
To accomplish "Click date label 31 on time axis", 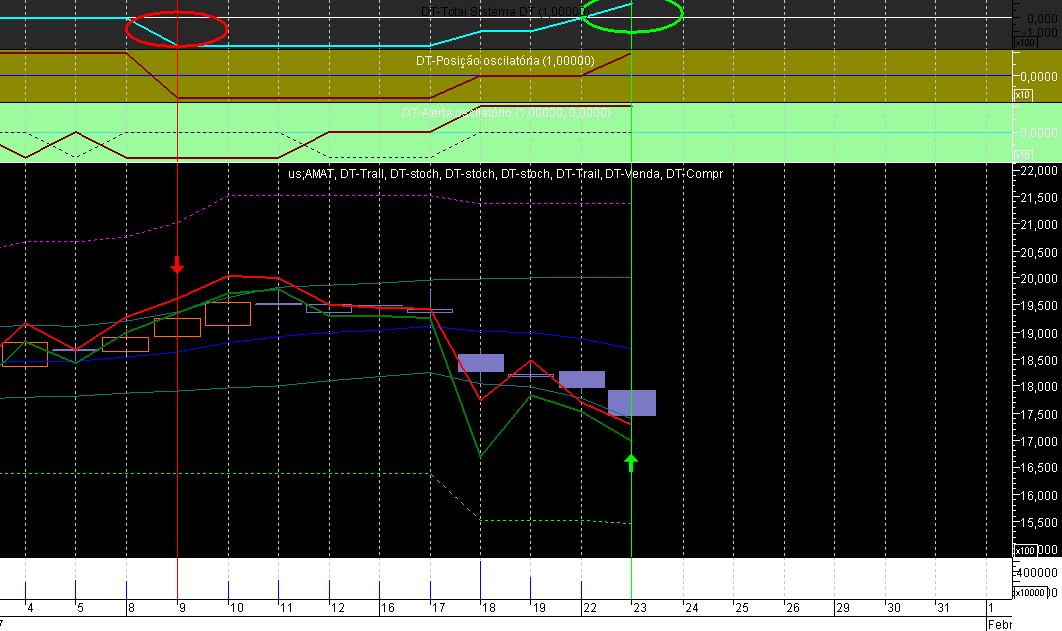I will (x=943, y=608).
